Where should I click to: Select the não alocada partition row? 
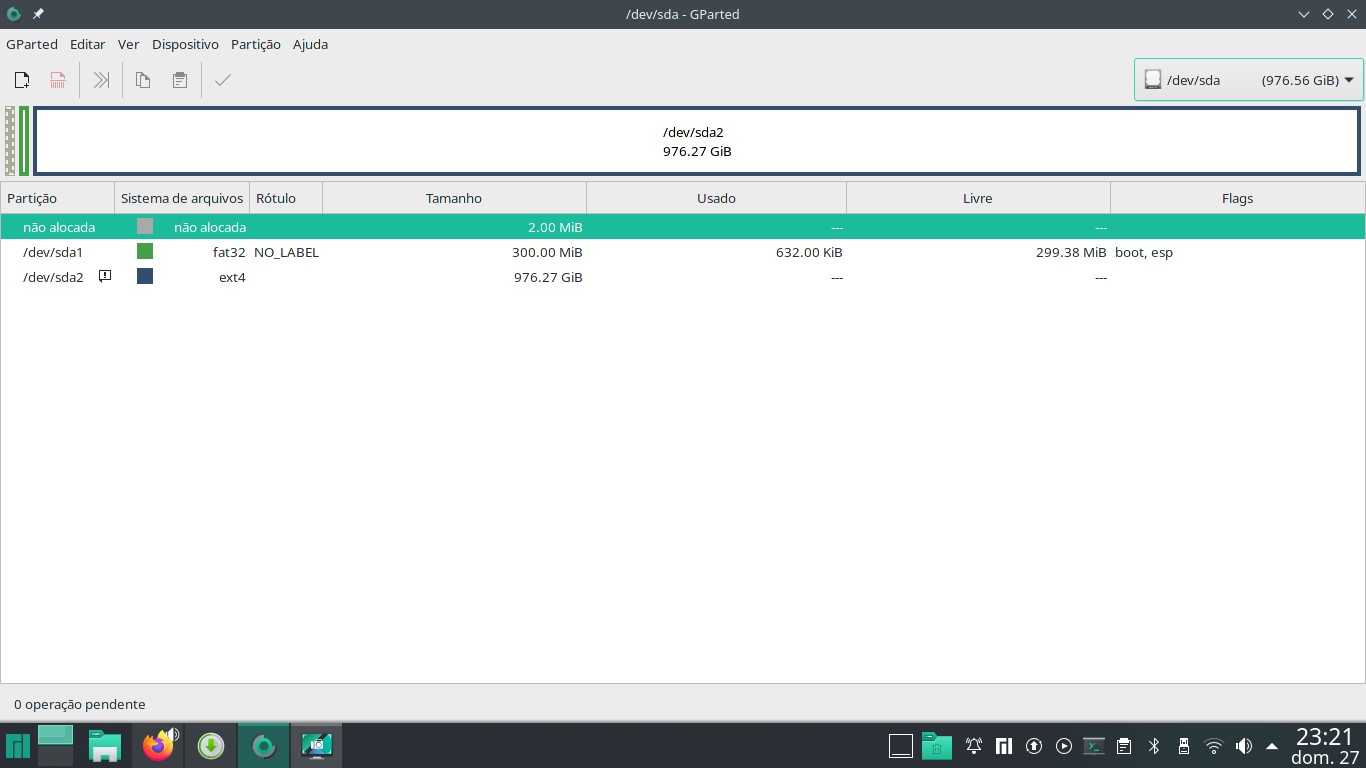(683, 227)
